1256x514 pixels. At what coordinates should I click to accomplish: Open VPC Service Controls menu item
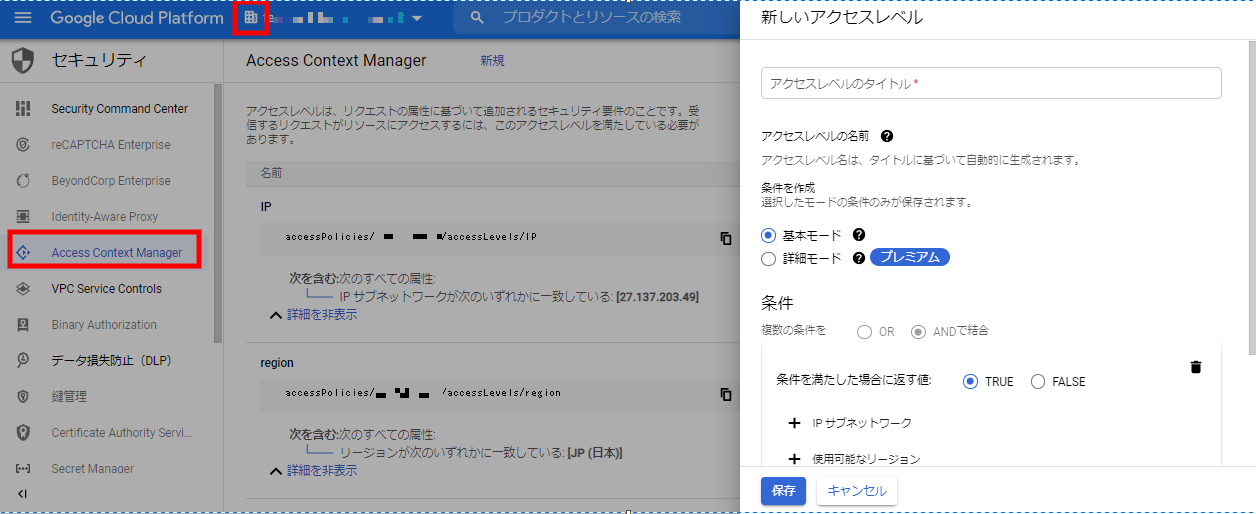[x=107, y=289]
